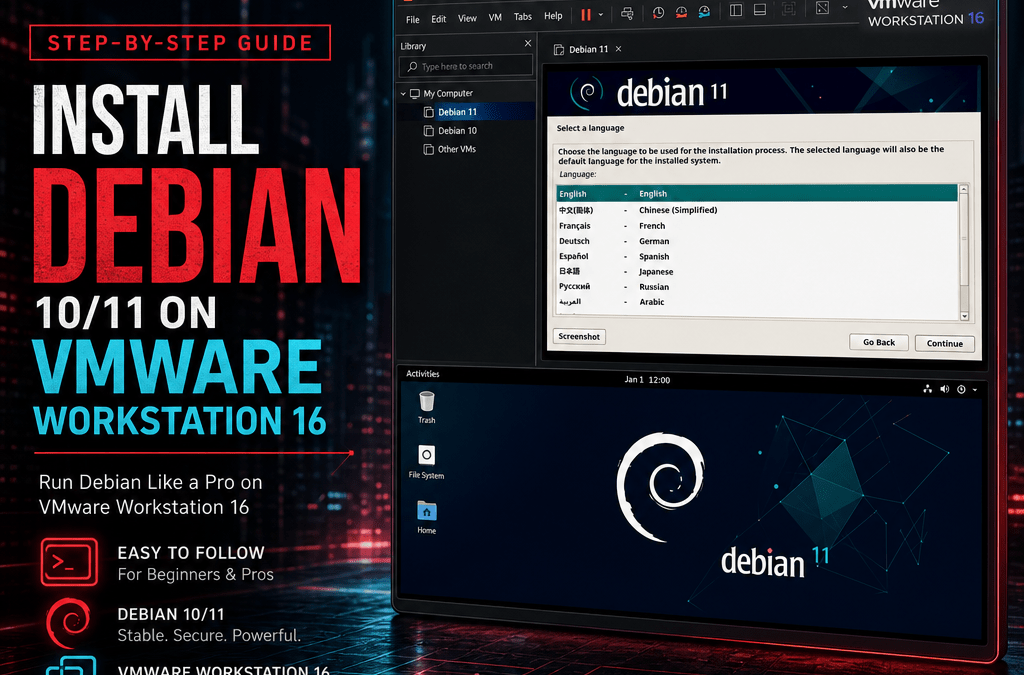Select Arabic language row

click(x=757, y=302)
